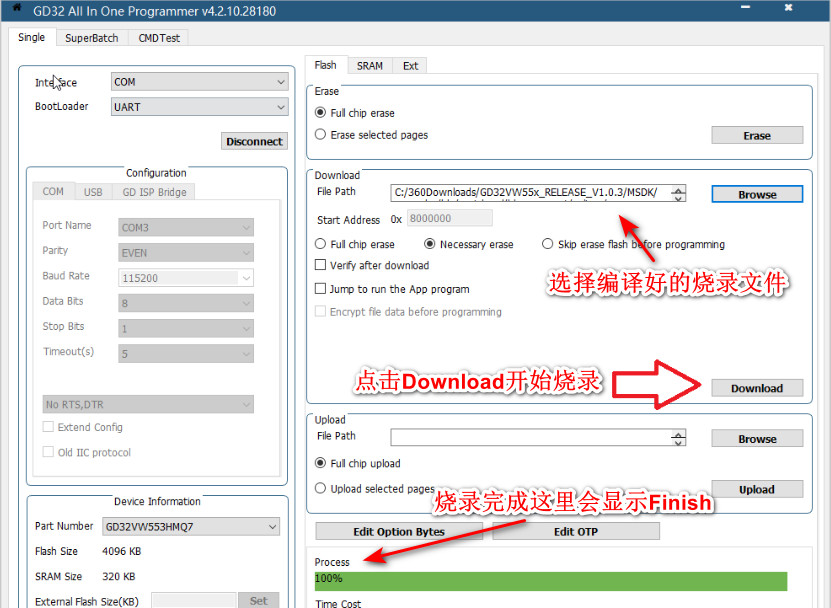The height and width of the screenshot is (608, 831).
Task: Click the Download File Path input field
Action: click(x=530, y=193)
